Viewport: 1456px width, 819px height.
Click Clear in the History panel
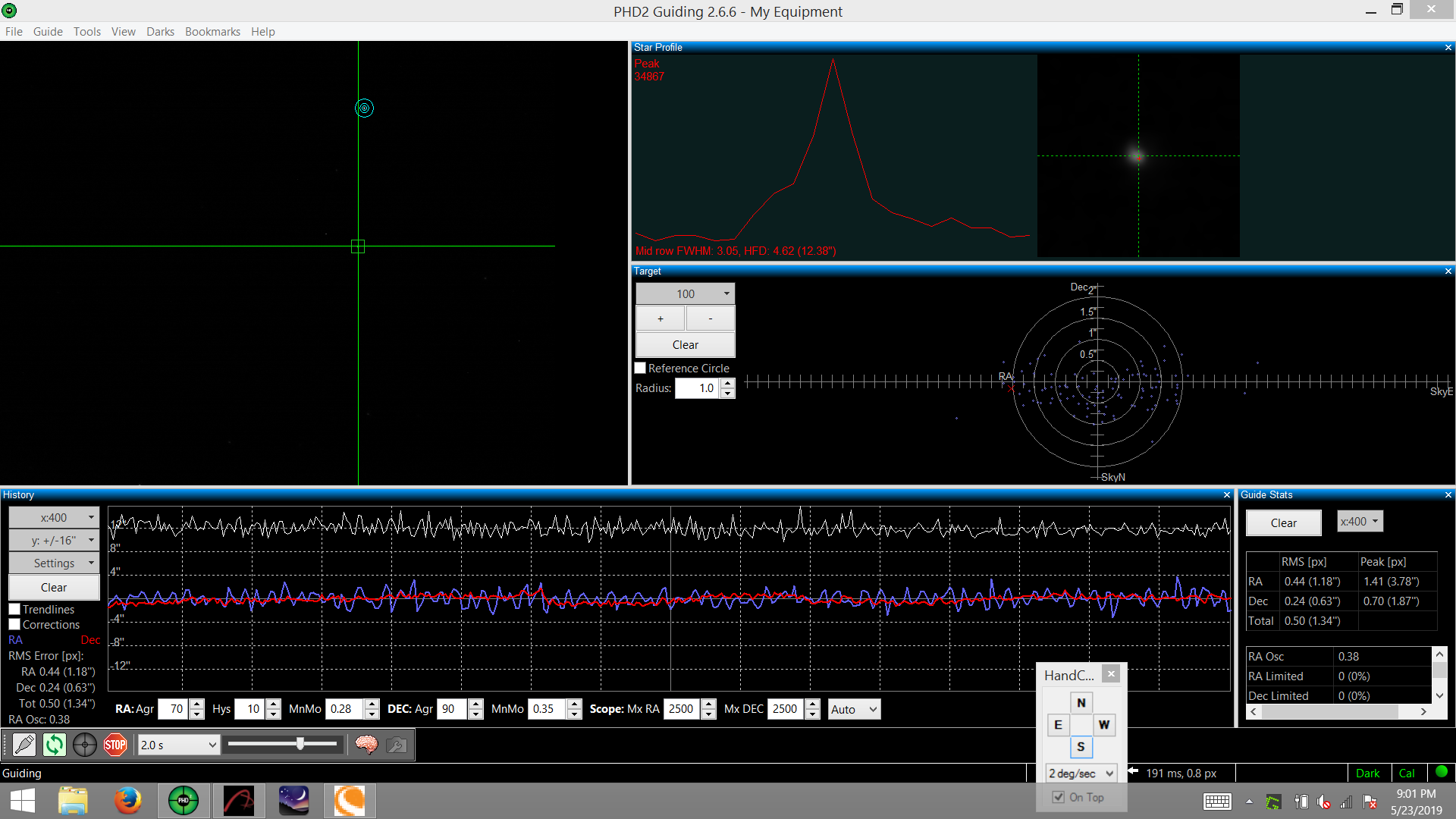click(x=54, y=587)
